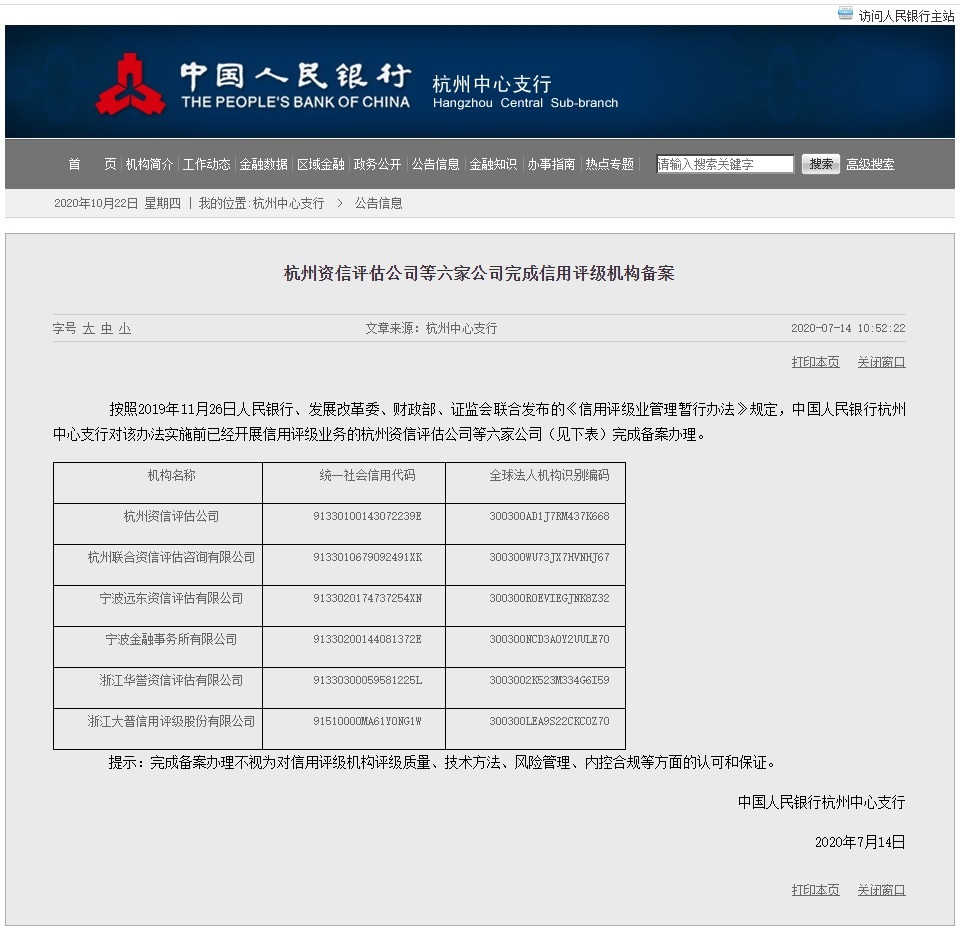Image resolution: width=960 pixels, height=930 pixels.
Task: Set font size to 小
Action: [x=125, y=329]
